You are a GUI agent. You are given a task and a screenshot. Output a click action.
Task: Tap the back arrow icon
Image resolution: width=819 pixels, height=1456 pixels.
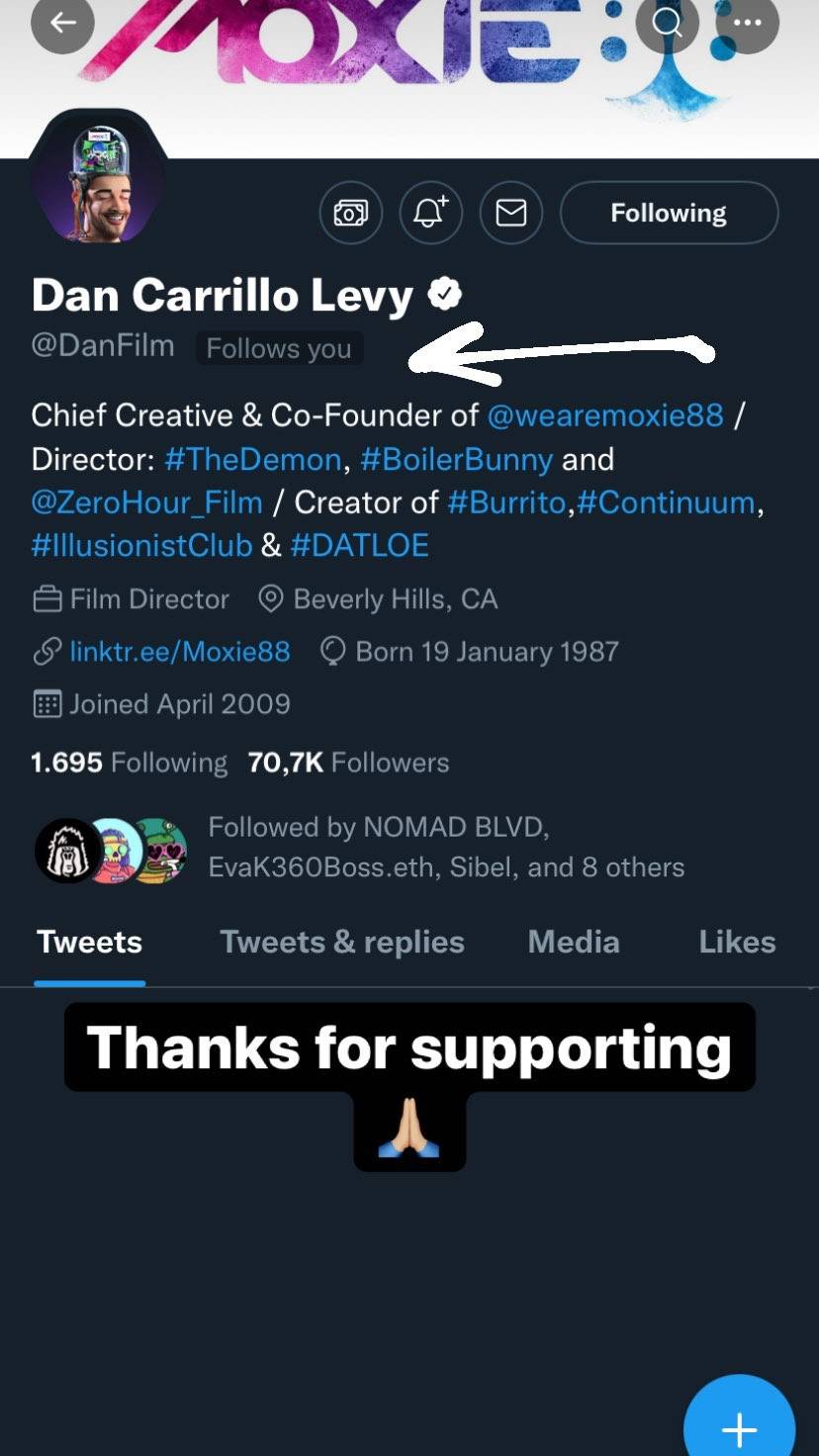click(62, 23)
